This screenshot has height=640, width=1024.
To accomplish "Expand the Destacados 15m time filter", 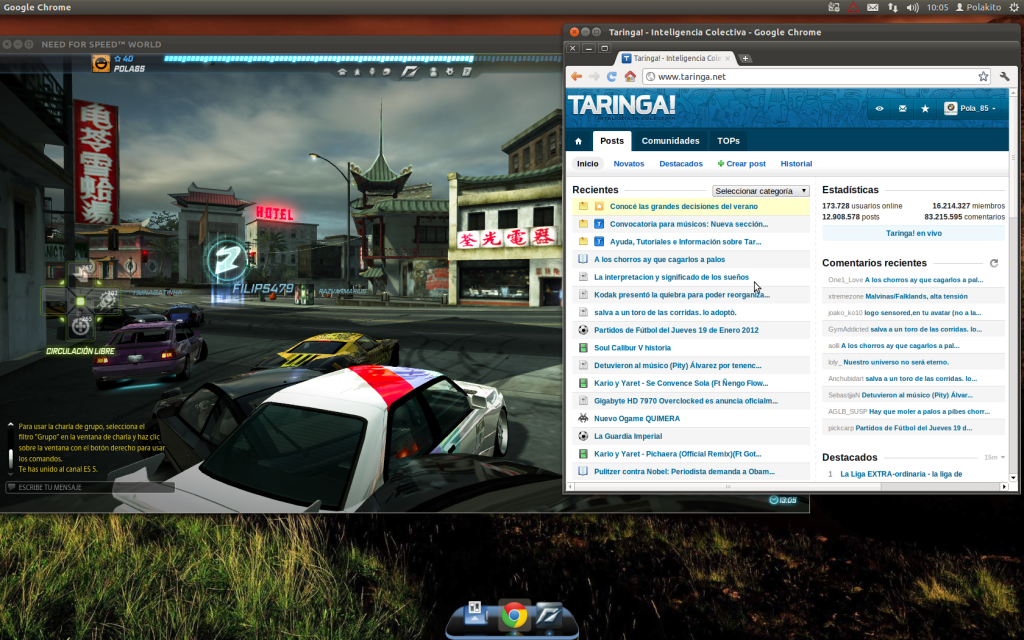I will click(995, 457).
